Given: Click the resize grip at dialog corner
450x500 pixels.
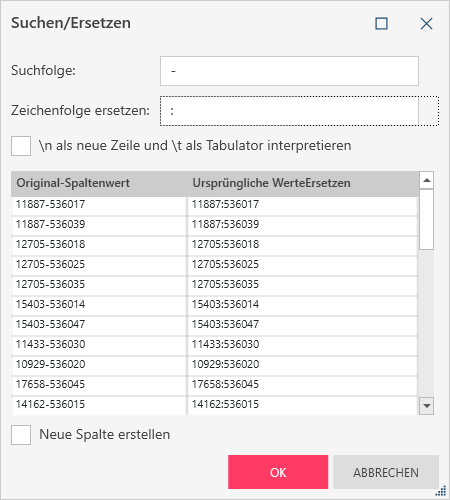Looking at the screenshot, I should click(x=441, y=491).
